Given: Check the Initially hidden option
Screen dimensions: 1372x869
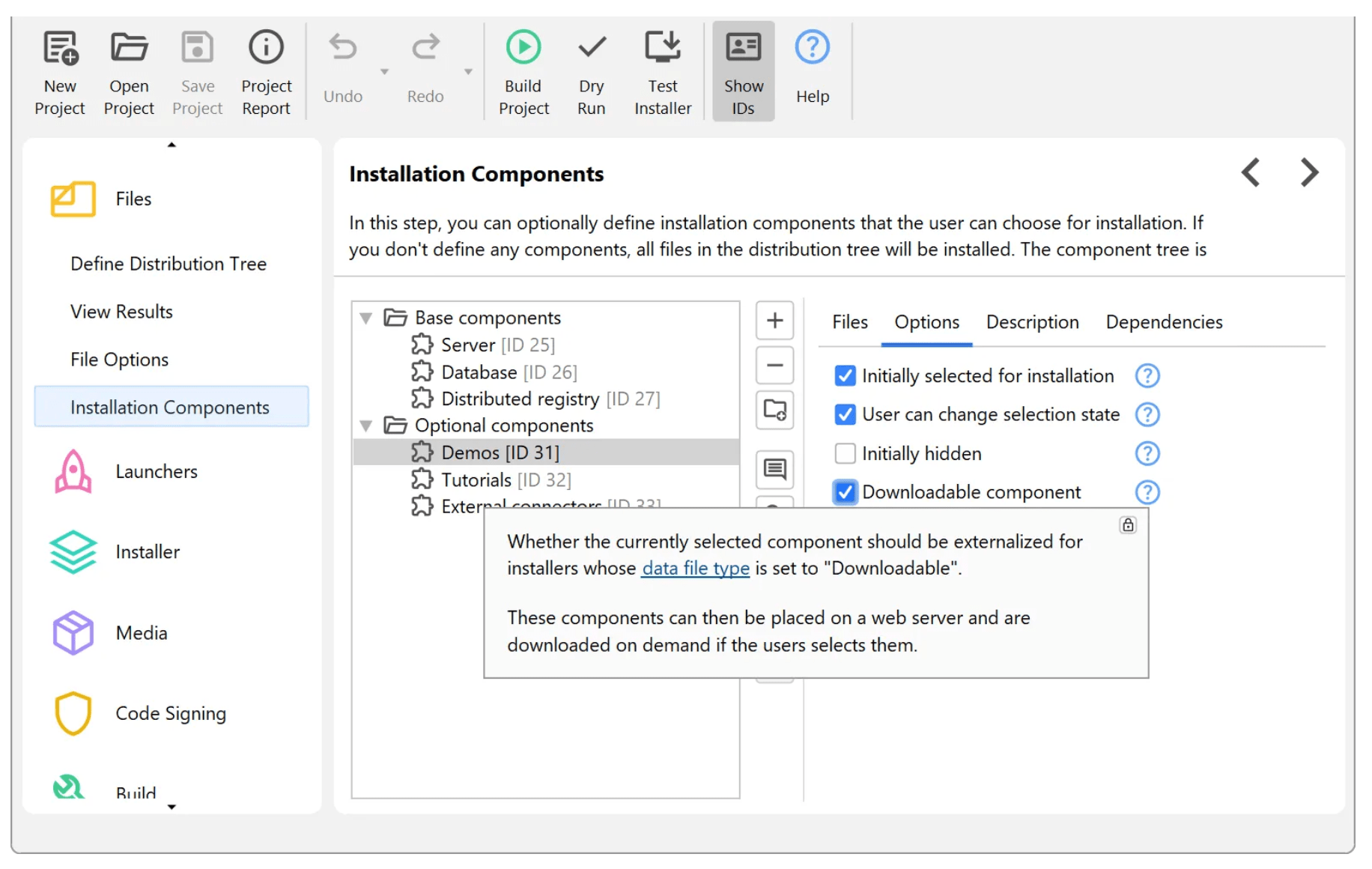Looking at the screenshot, I should [x=846, y=454].
